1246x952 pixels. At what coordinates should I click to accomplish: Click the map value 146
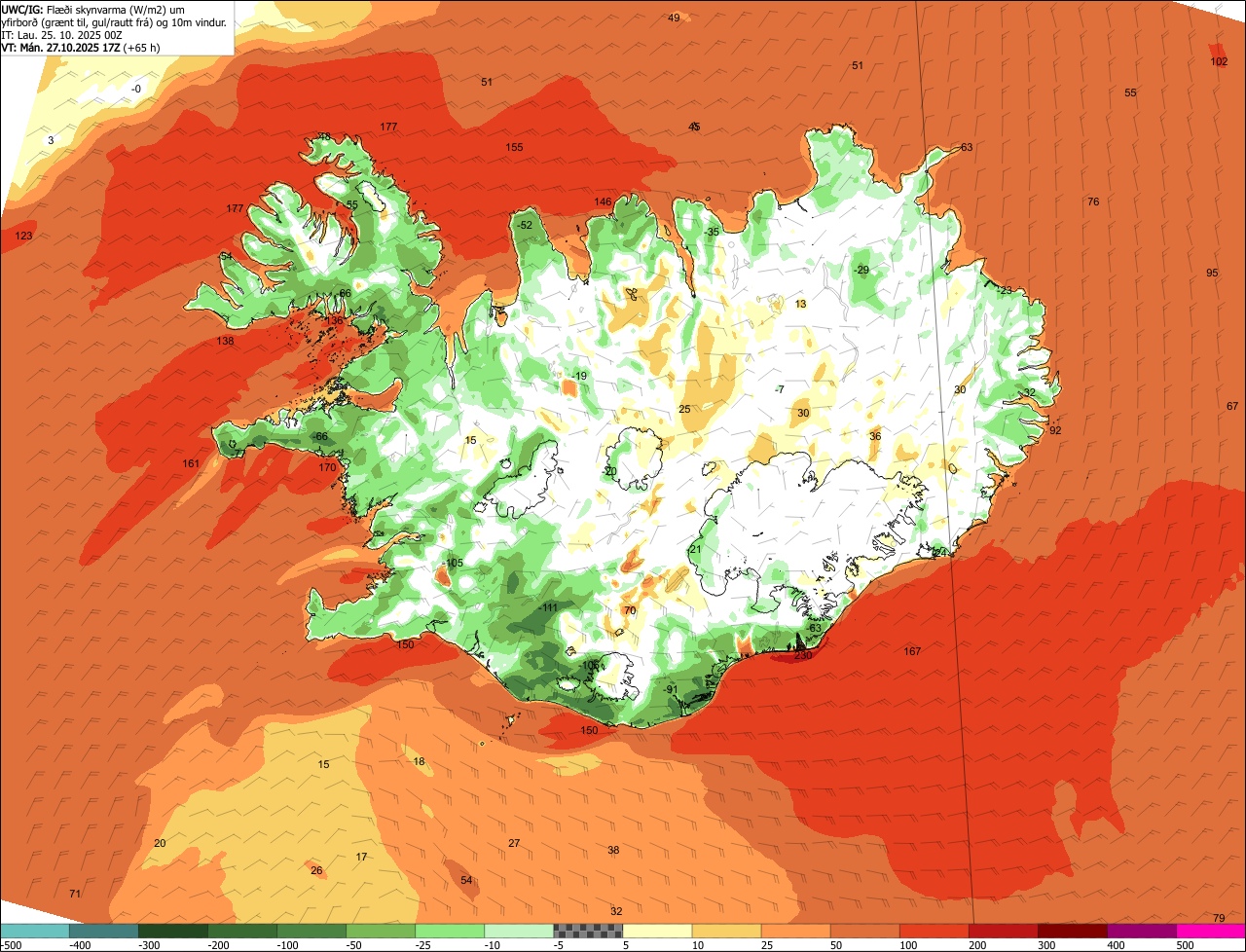604,202
